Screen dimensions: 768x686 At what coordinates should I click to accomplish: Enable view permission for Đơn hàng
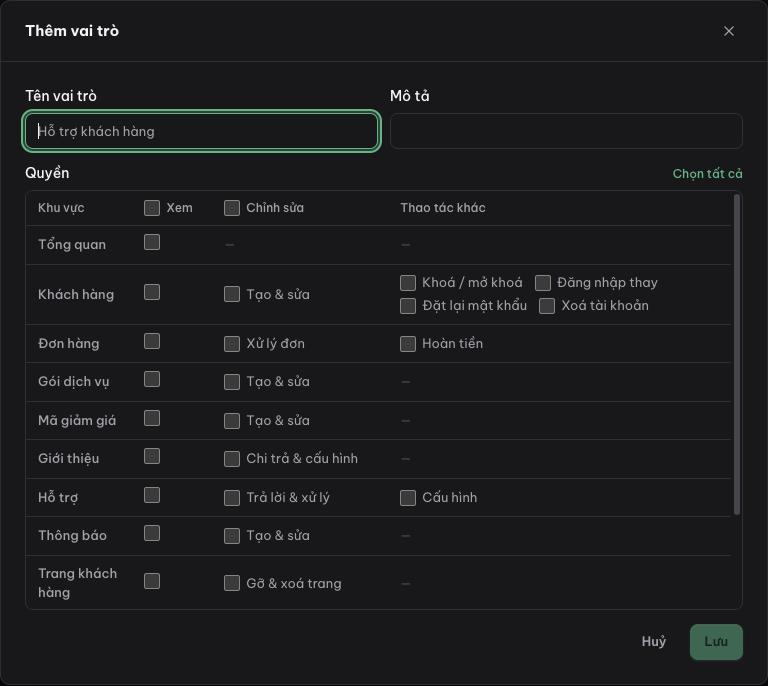click(152, 341)
